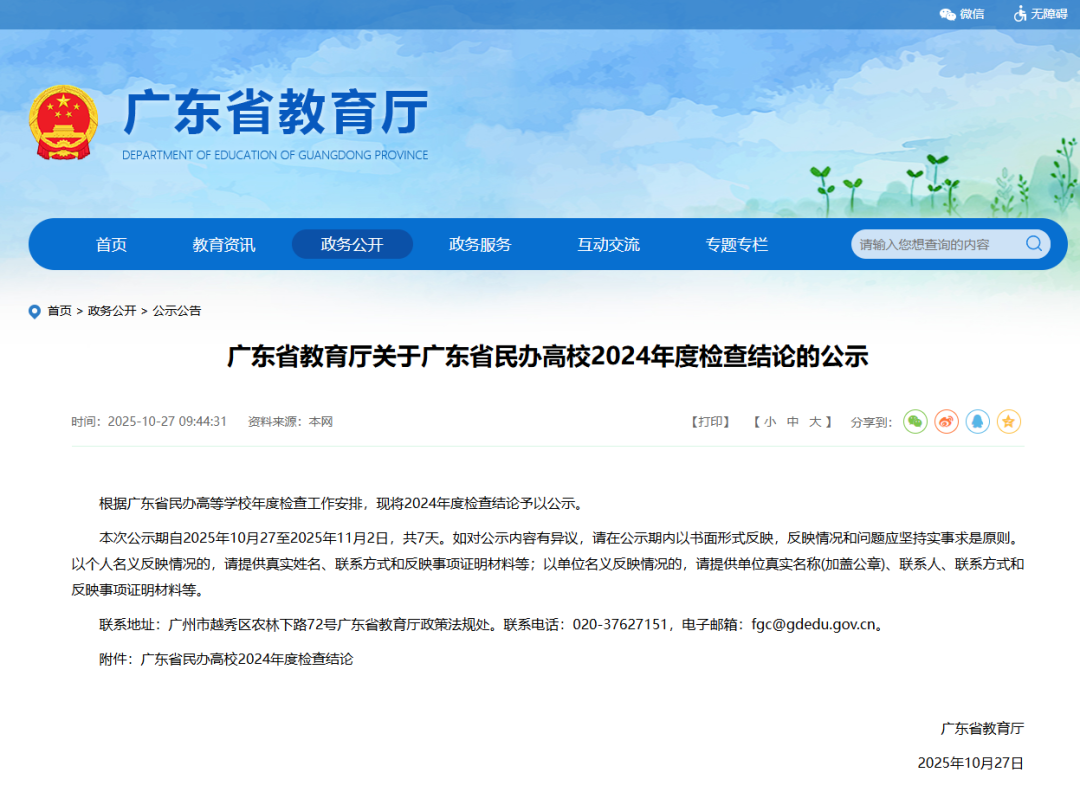The height and width of the screenshot is (792, 1080).
Task: Share the article to WeChat
Action: tap(915, 422)
